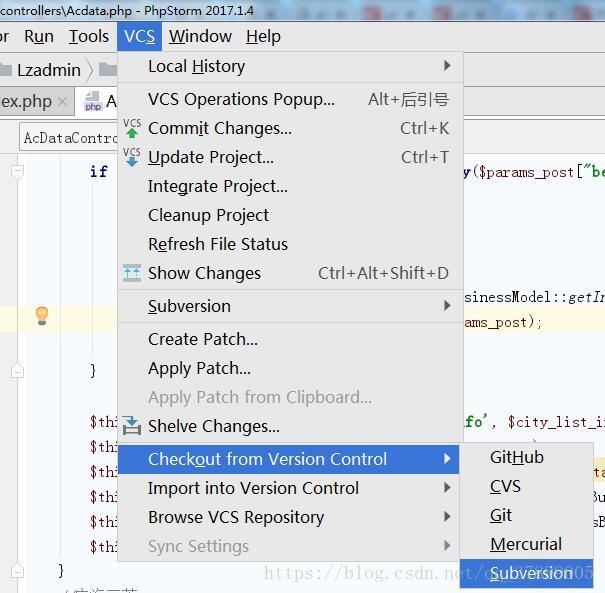605x593 pixels.
Task: Select Apply Patch entry
Action: coord(290,368)
